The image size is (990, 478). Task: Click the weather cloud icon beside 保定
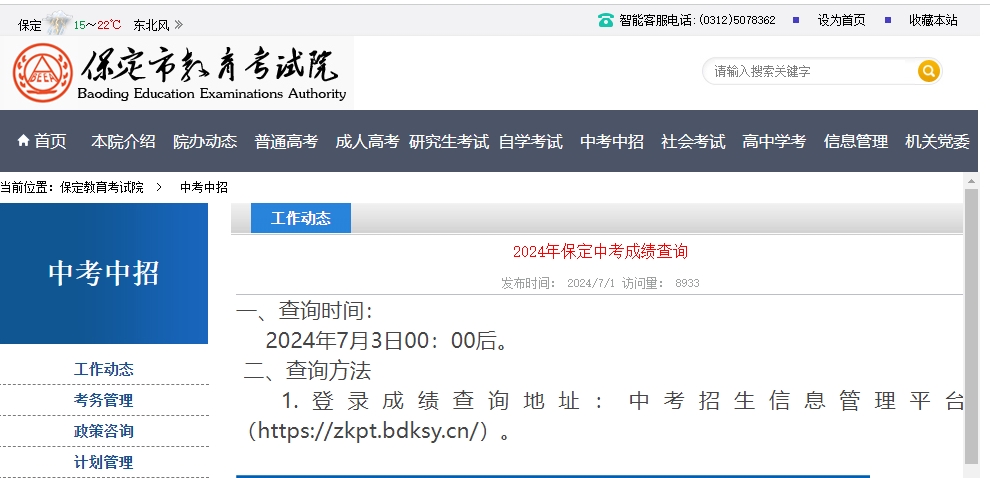(58, 24)
